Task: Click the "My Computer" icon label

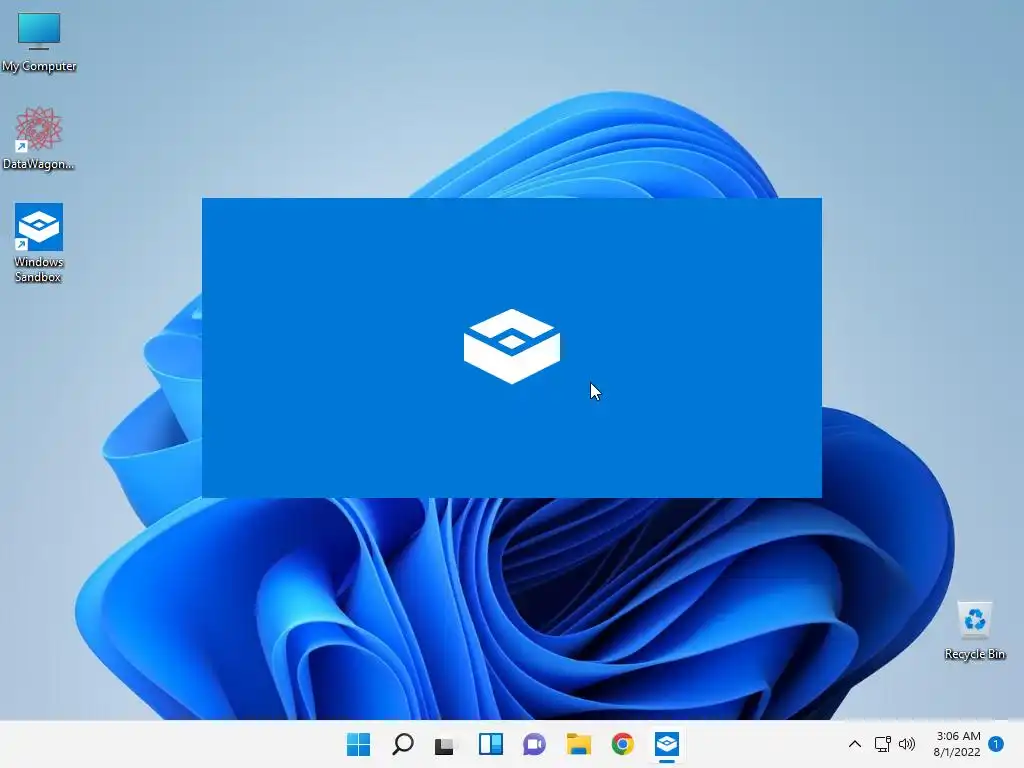Action: (39, 66)
